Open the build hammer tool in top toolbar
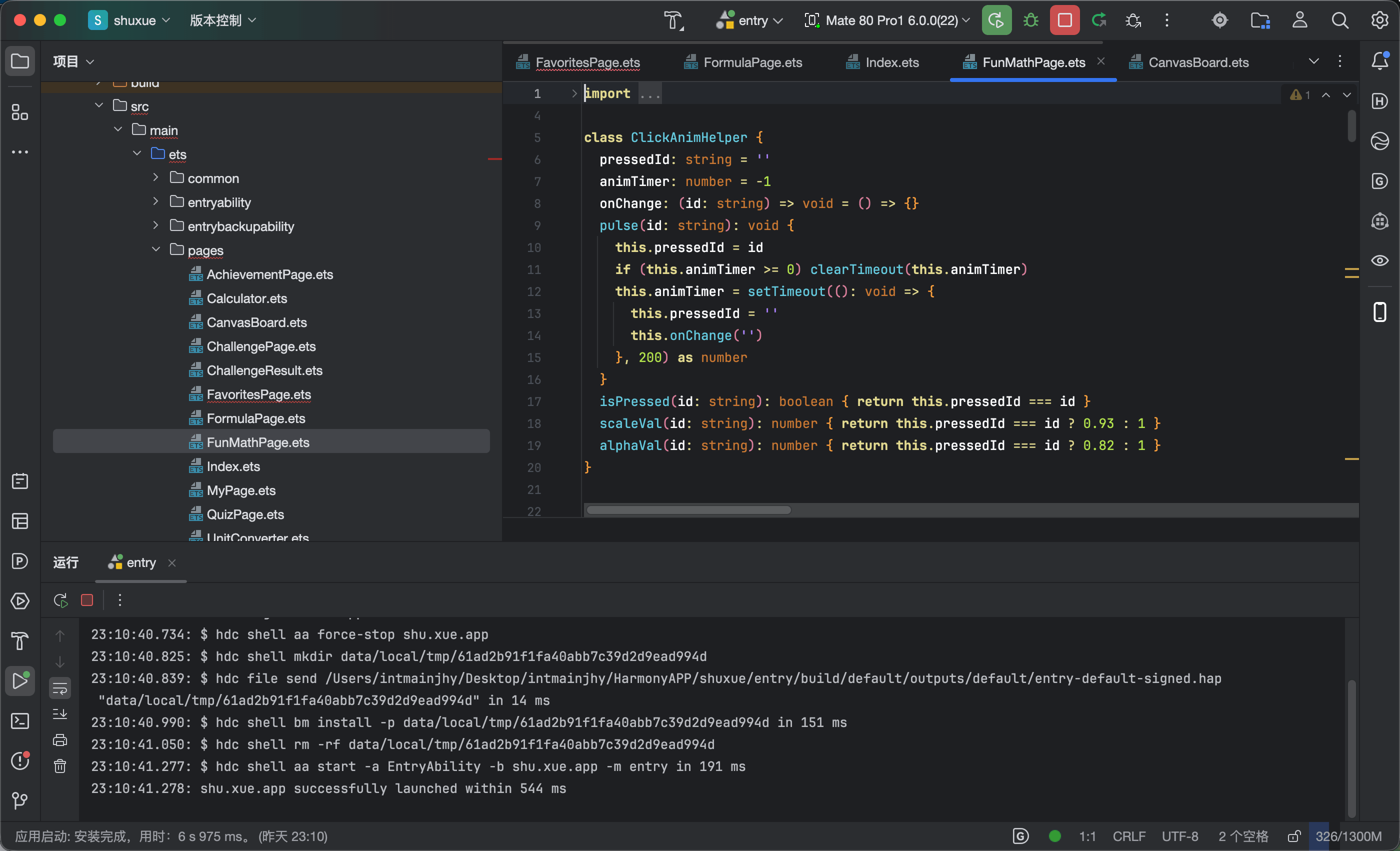The height and width of the screenshot is (851, 1400). coord(674,20)
